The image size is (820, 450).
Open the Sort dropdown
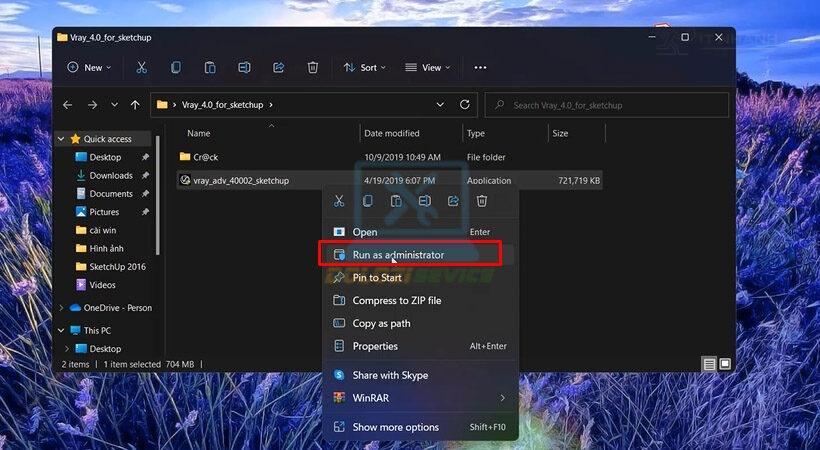(365, 68)
